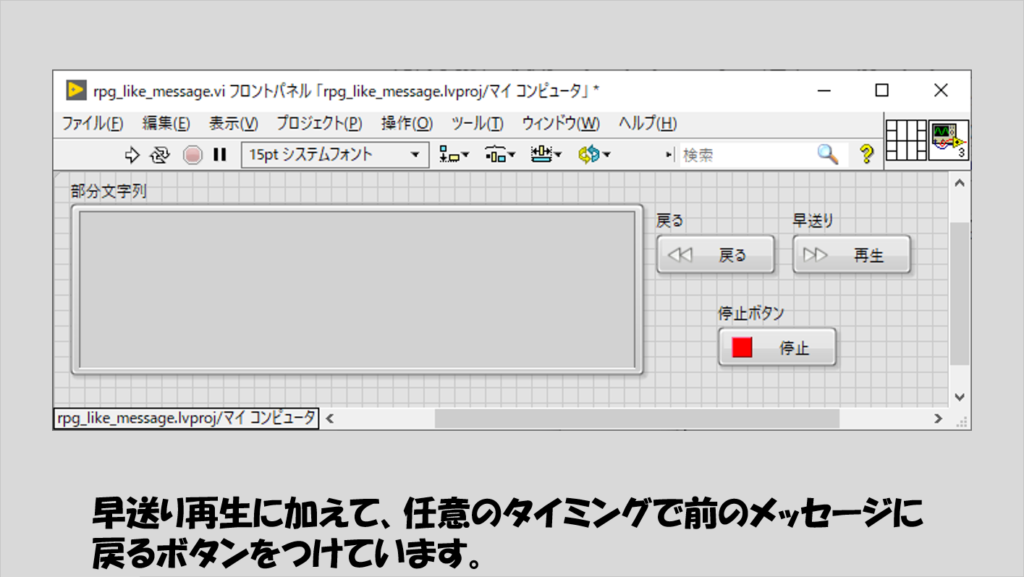Expand the Distribute Objects dropdown
Image resolution: width=1024 pixels, height=577 pixels.
point(500,155)
